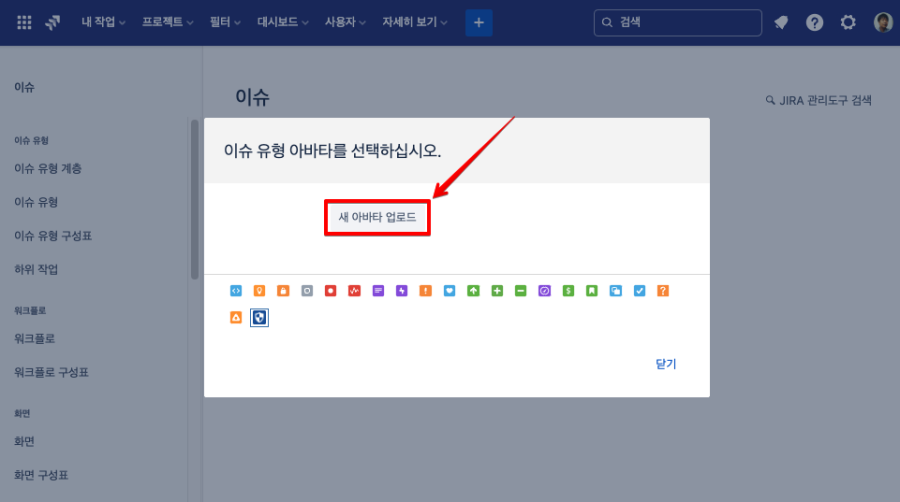Go to Jira home via logo icon
Screen dimensions: 900x502
click(x=53, y=22)
